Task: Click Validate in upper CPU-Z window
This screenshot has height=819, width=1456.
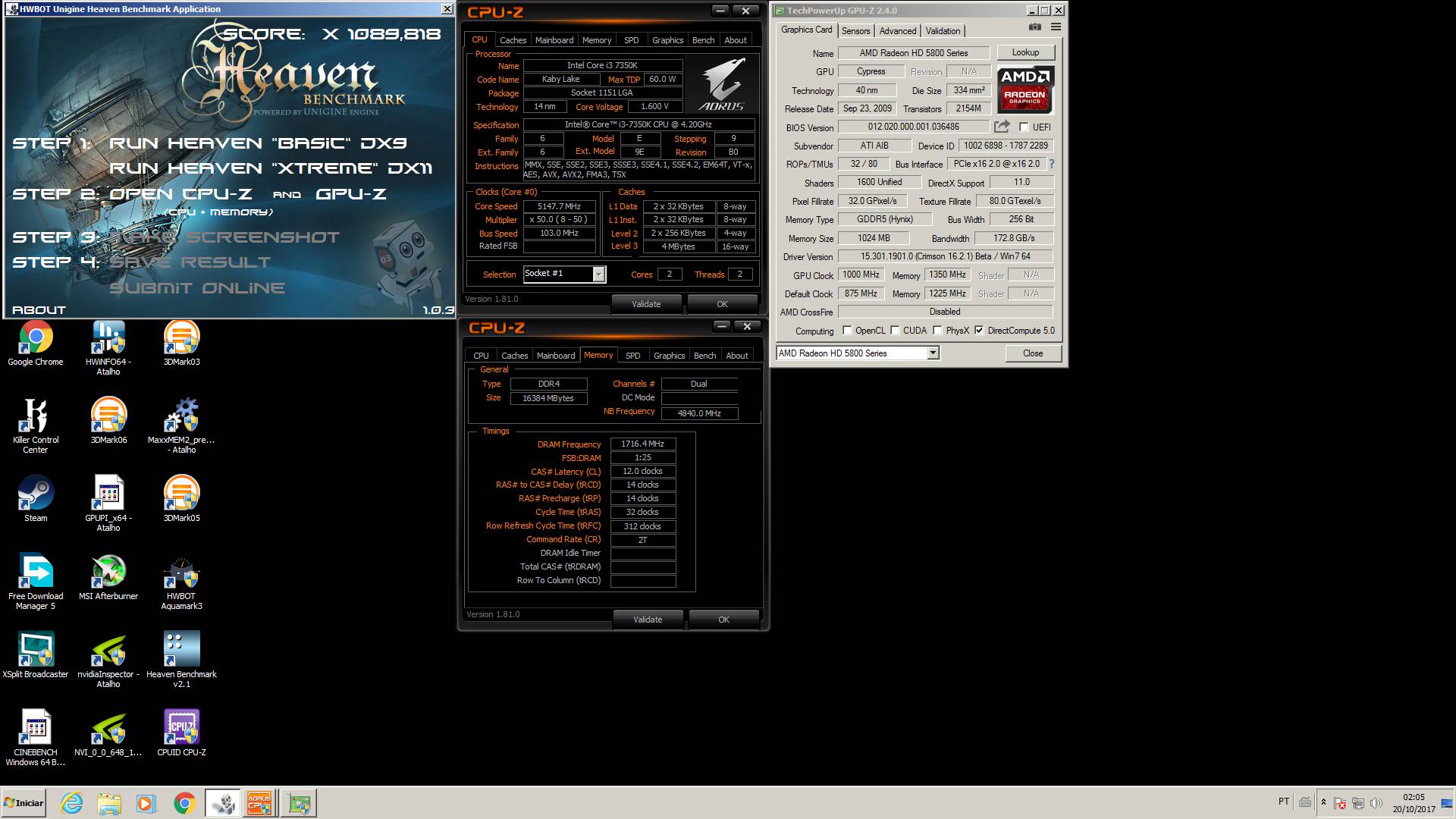Action: [646, 304]
